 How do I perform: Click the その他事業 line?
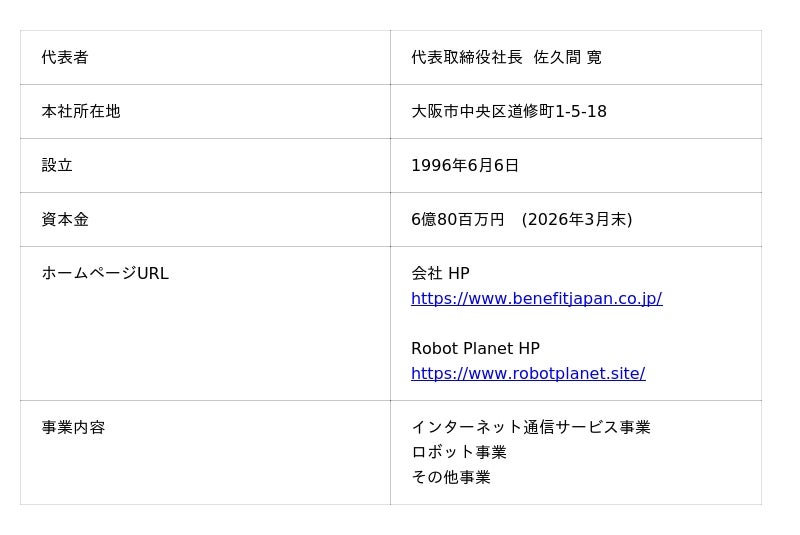451,477
